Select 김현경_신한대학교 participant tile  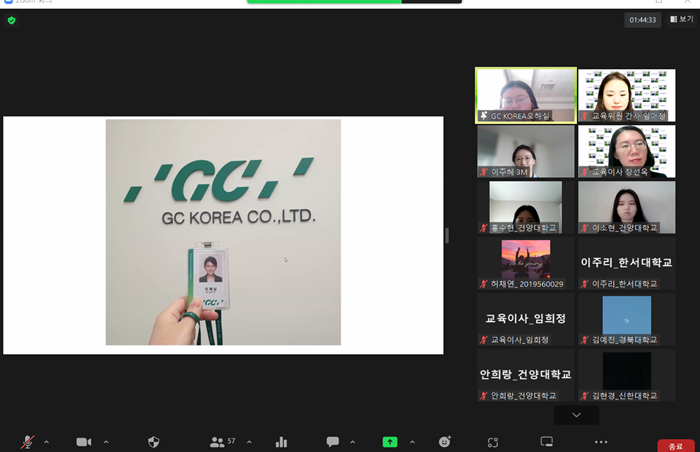coord(627,375)
